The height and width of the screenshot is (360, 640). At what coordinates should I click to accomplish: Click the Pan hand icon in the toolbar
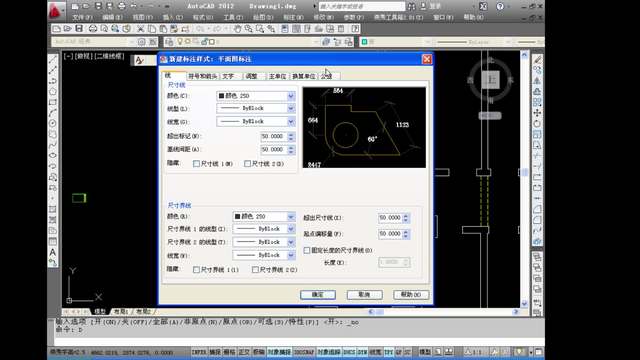click(x=238, y=29)
